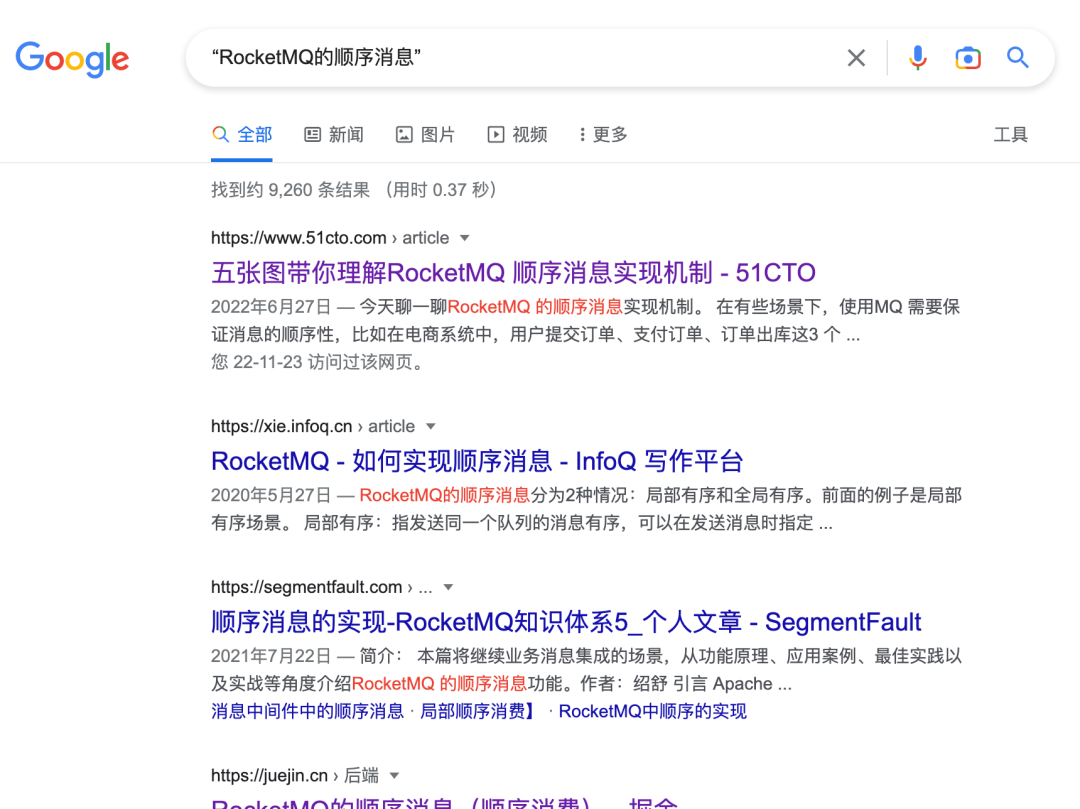Screen dimensions: 1080x809
Task: Submit search with the magnifying glass icon
Action: coord(1017,58)
